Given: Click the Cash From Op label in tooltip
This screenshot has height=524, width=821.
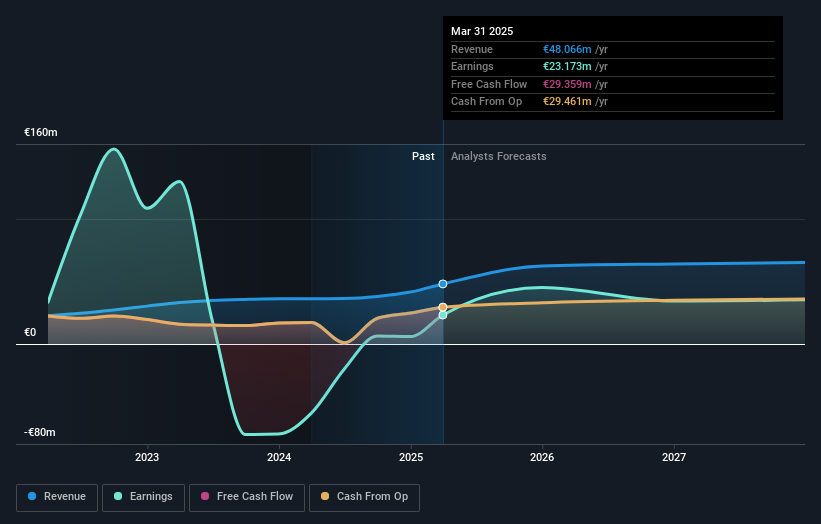Looking at the screenshot, I should 486,102.
